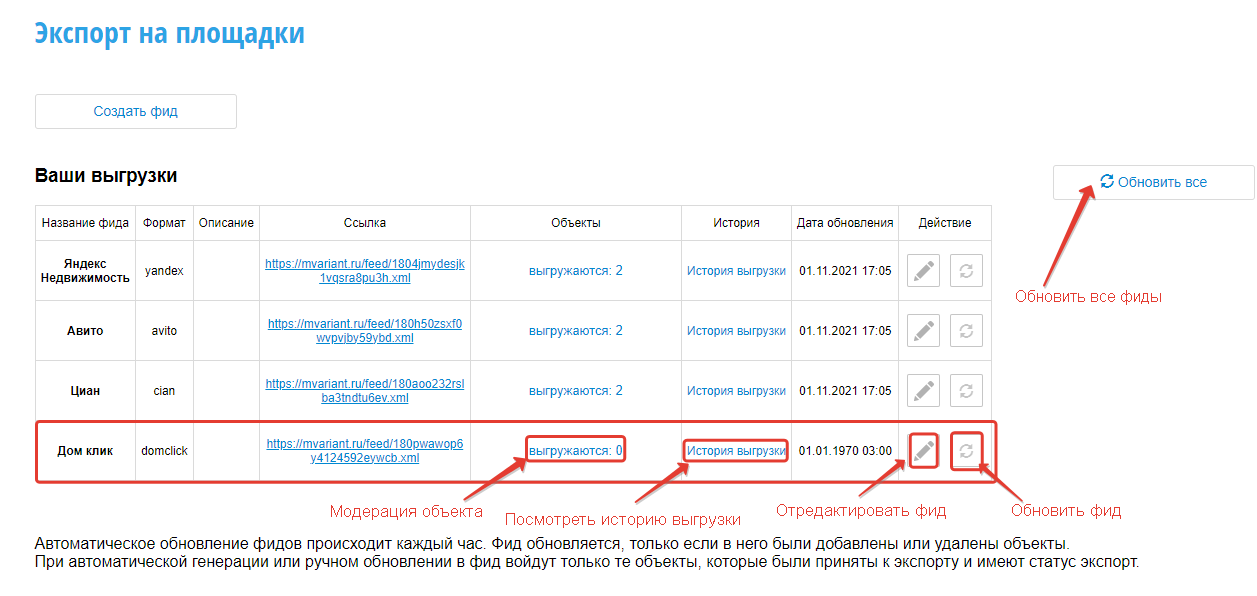The height and width of the screenshot is (596, 1257).
Task: Open the Дом клик feed URL
Action: pos(364,450)
